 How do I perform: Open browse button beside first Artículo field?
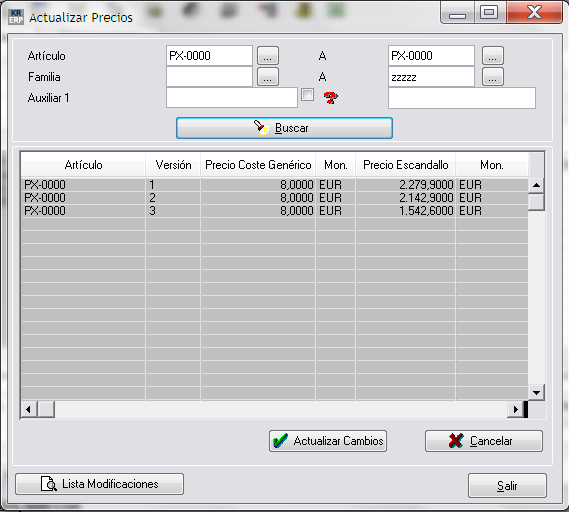coord(268,56)
